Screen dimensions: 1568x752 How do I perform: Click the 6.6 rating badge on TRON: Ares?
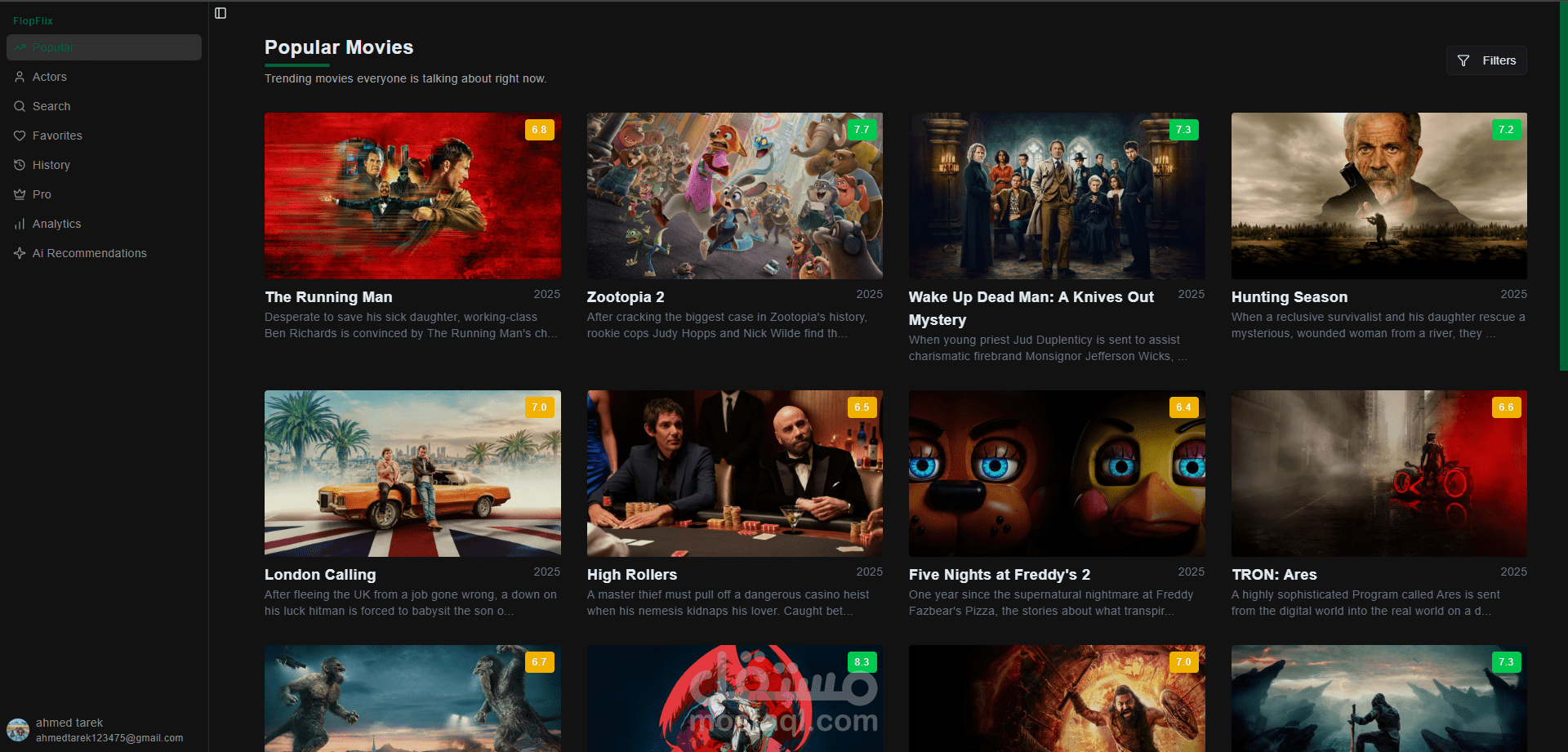click(x=1506, y=407)
